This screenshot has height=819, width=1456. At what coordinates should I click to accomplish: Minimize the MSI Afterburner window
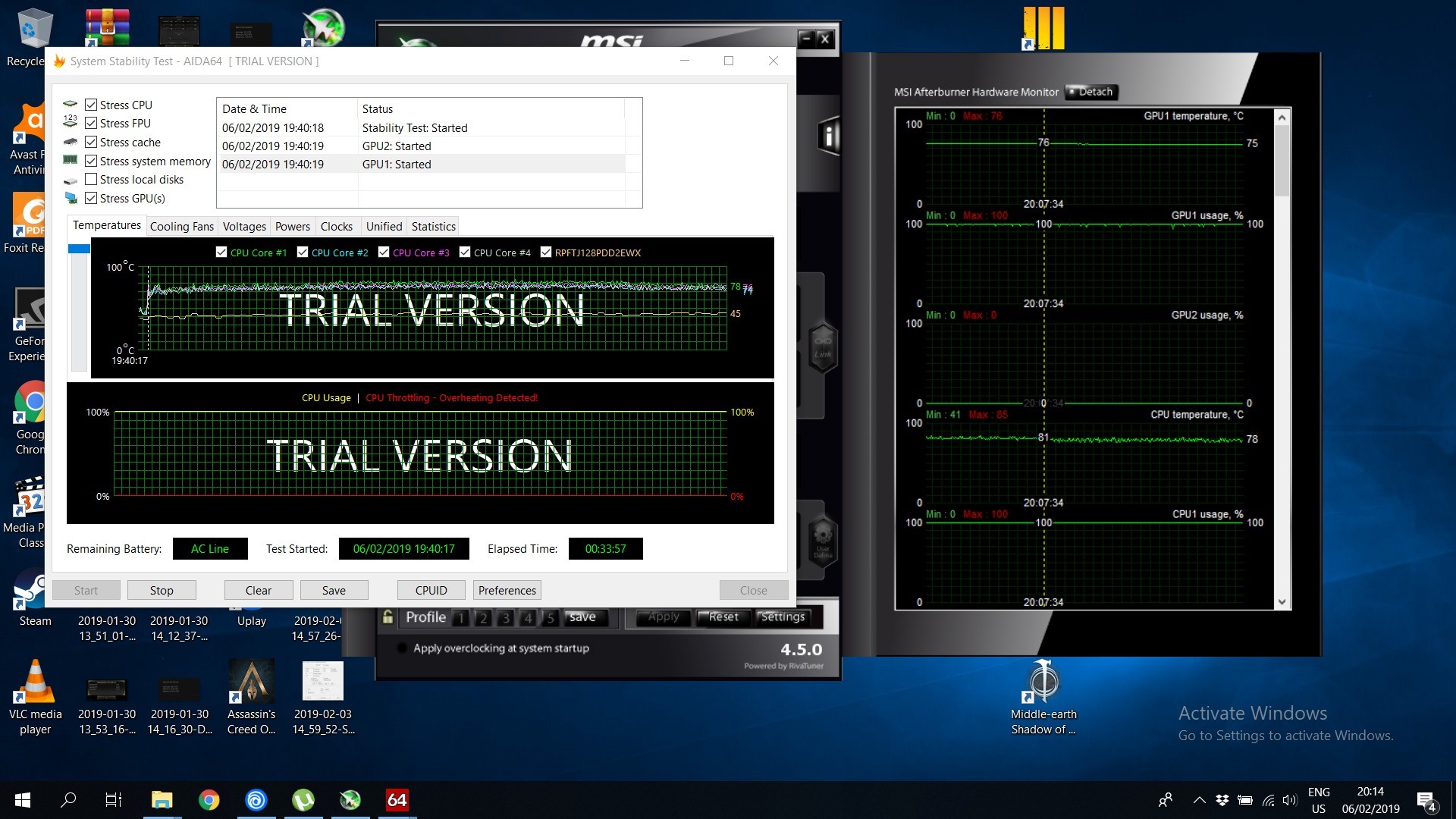[x=807, y=38]
